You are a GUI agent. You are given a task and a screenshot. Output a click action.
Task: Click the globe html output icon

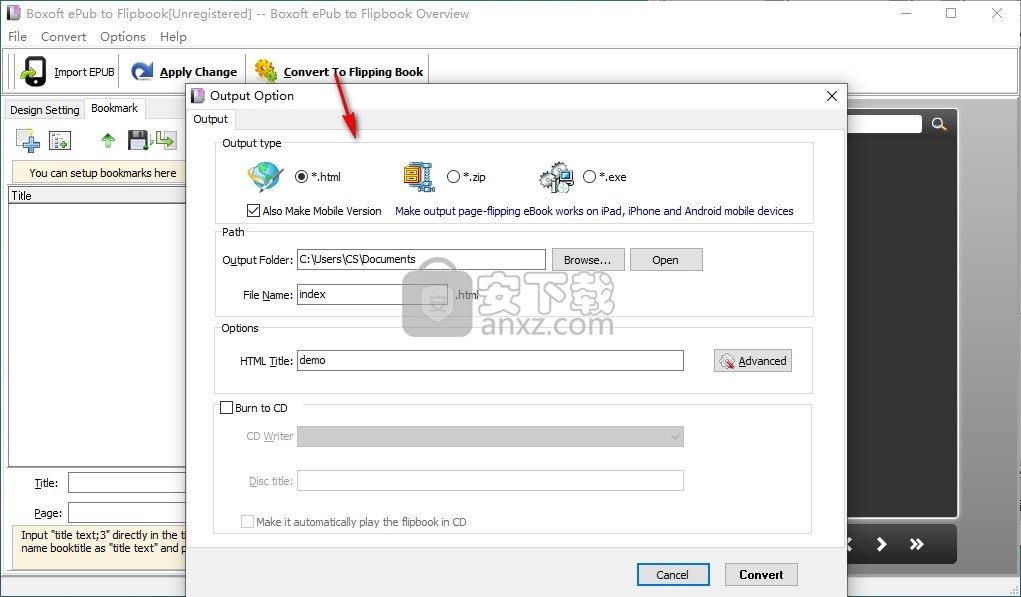pos(265,176)
